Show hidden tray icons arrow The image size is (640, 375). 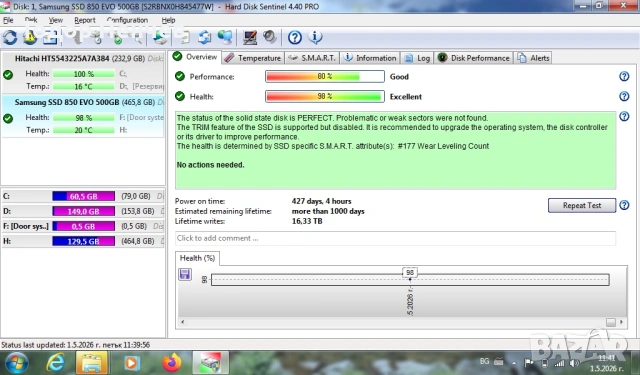click(514, 363)
